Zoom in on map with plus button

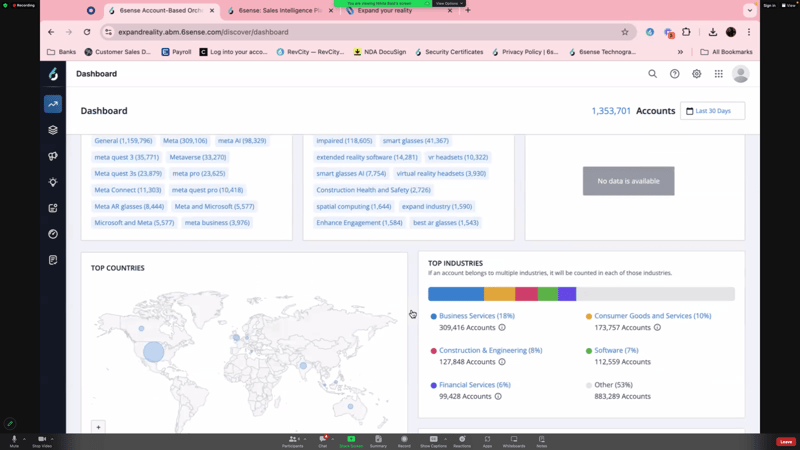98,427
